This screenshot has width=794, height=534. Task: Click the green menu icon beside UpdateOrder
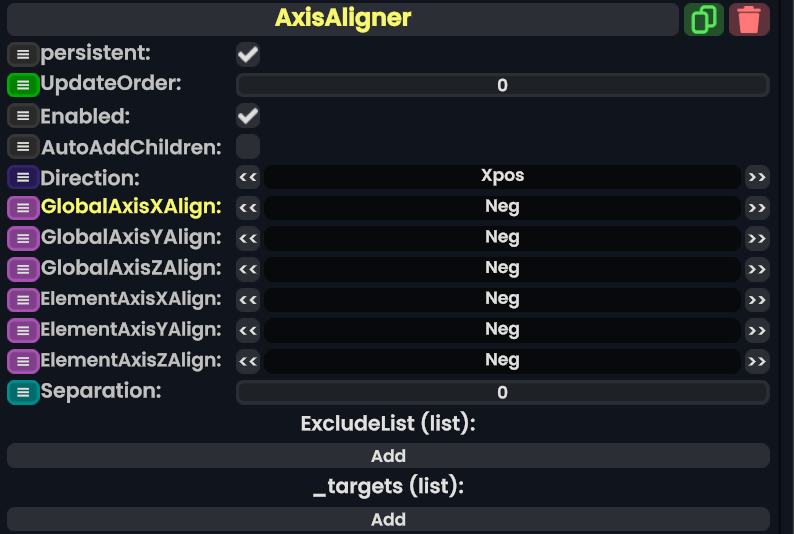click(22, 85)
